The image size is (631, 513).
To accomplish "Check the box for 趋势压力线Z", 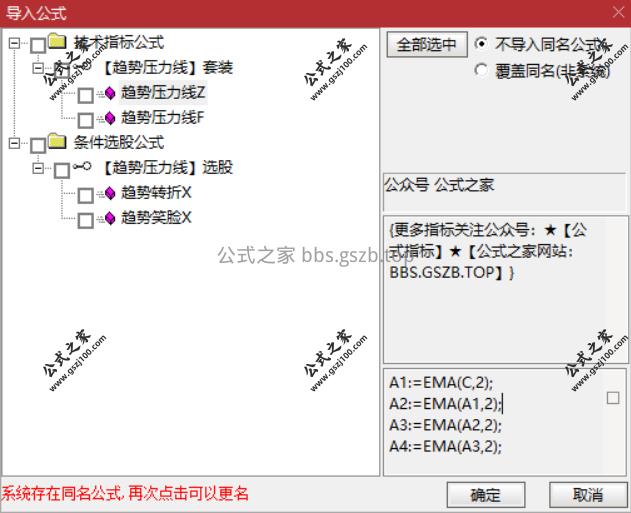I will [x=86, y=95].
